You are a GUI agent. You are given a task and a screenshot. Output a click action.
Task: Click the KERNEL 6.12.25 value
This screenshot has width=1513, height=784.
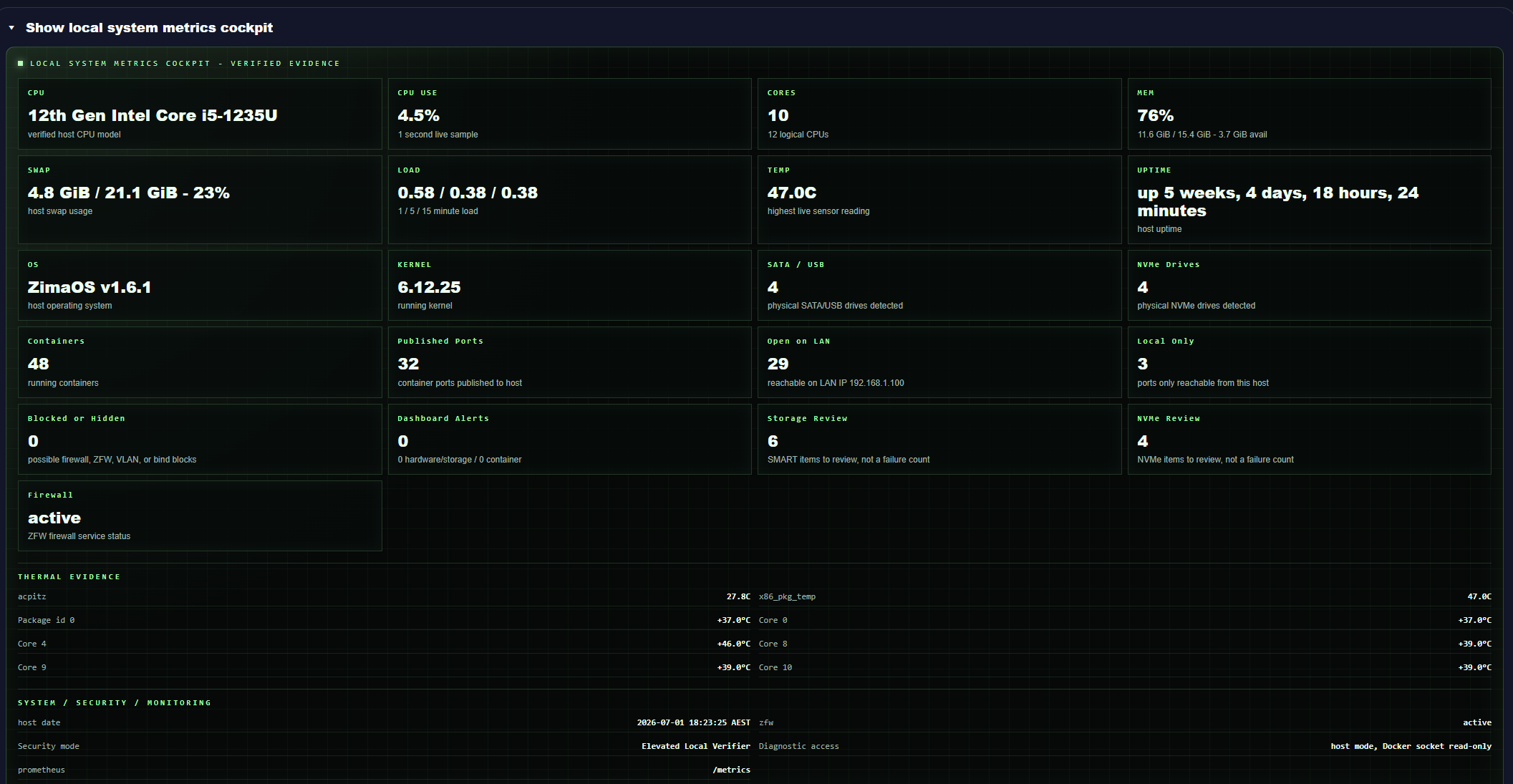point(429,287)
